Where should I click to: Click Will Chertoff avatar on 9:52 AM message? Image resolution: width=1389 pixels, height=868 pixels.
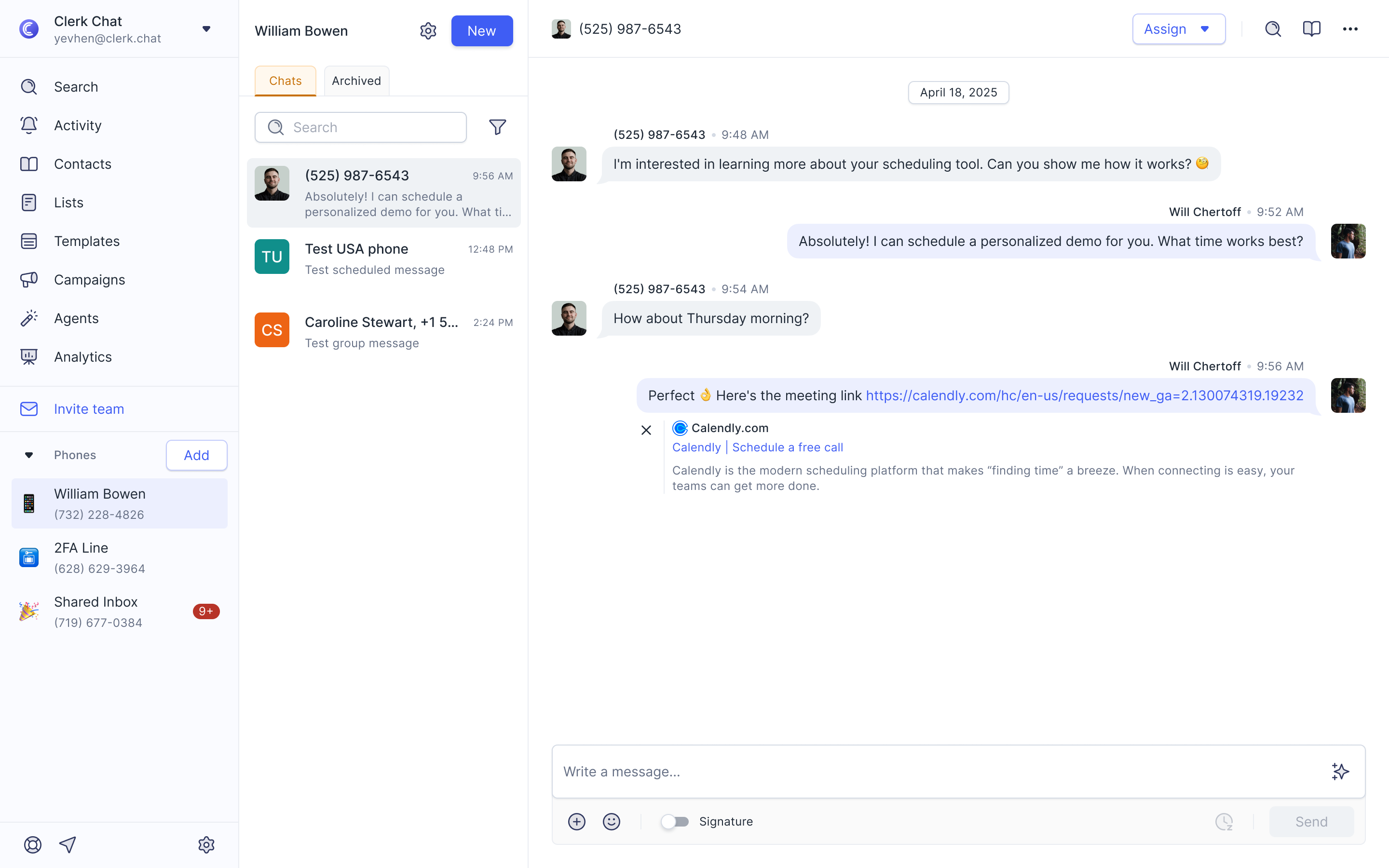[1348, 241]
